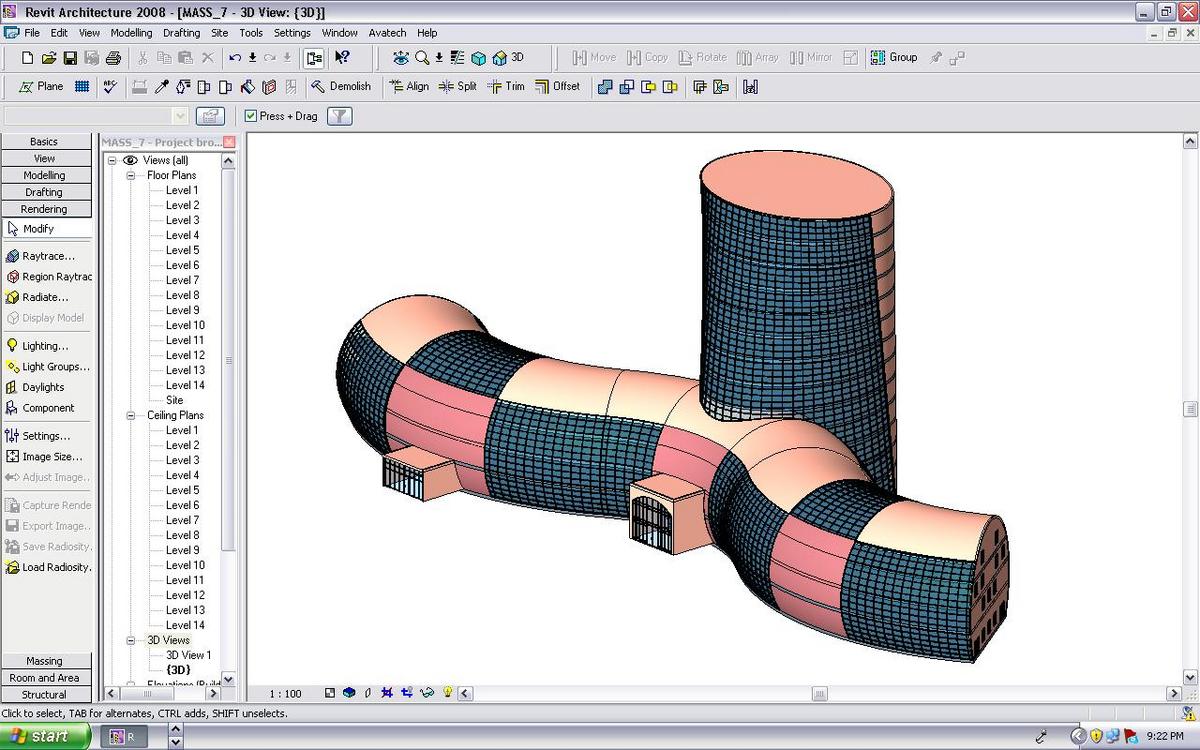Screen dimensions: 1200x750
Task: Toggle the Work Plane grid visibility
Action: click(82, 87)
